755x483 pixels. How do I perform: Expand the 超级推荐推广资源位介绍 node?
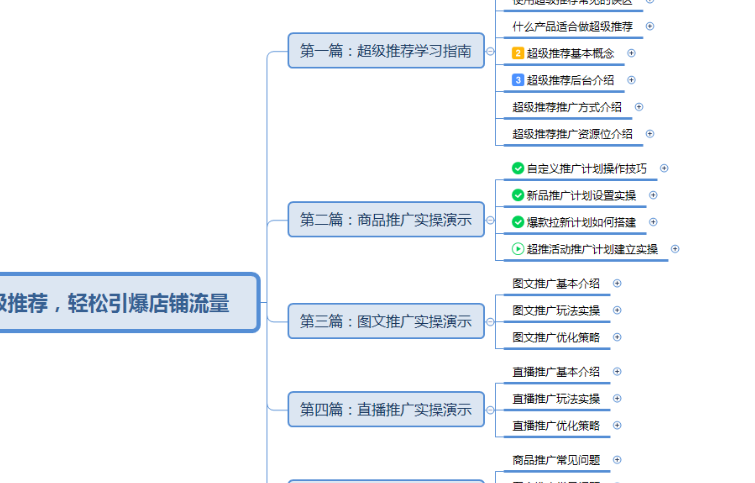(x=650, y=133)
